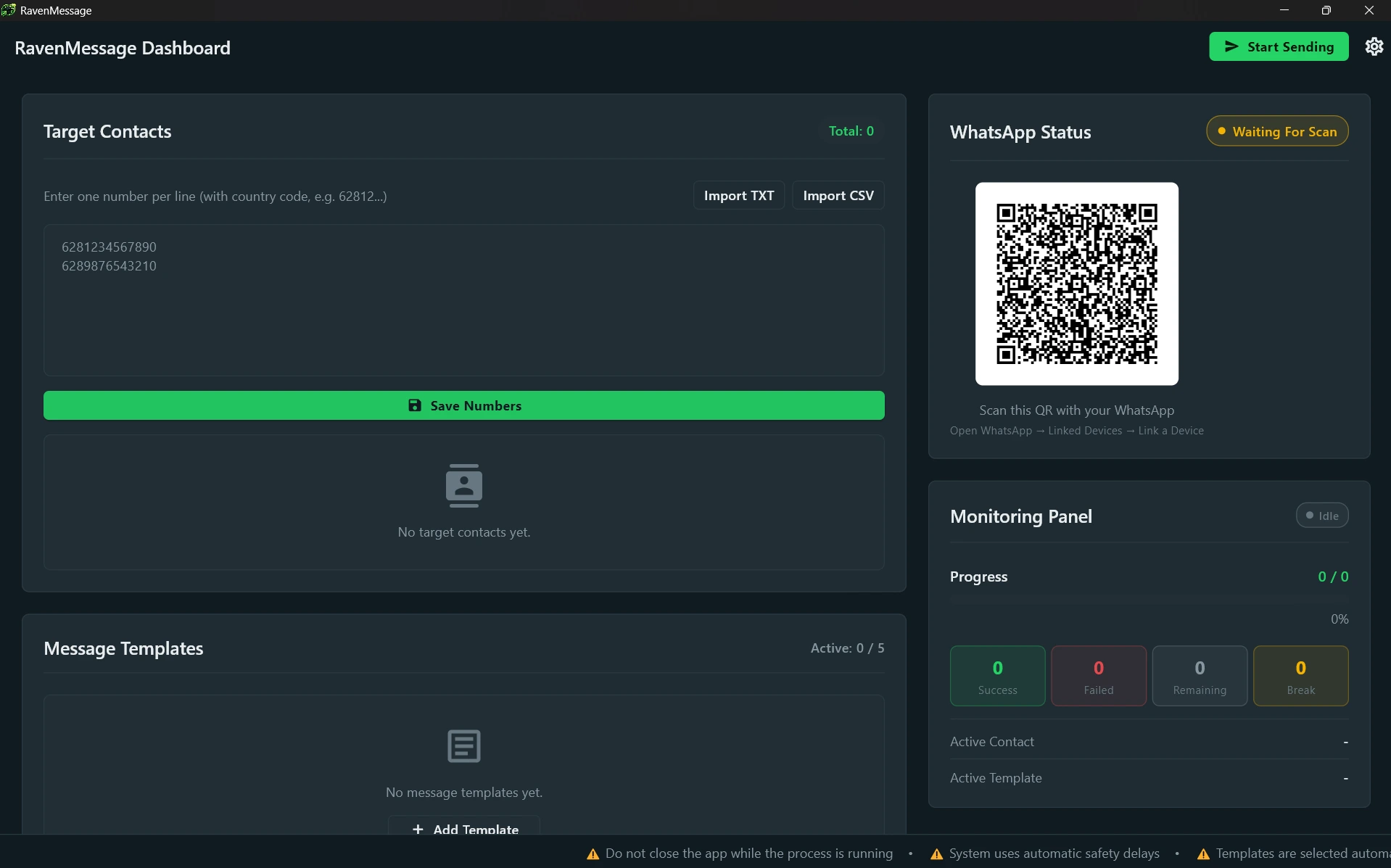
Task: Click the 'Monitoring Panel' heading
Action: (1020, 517)
